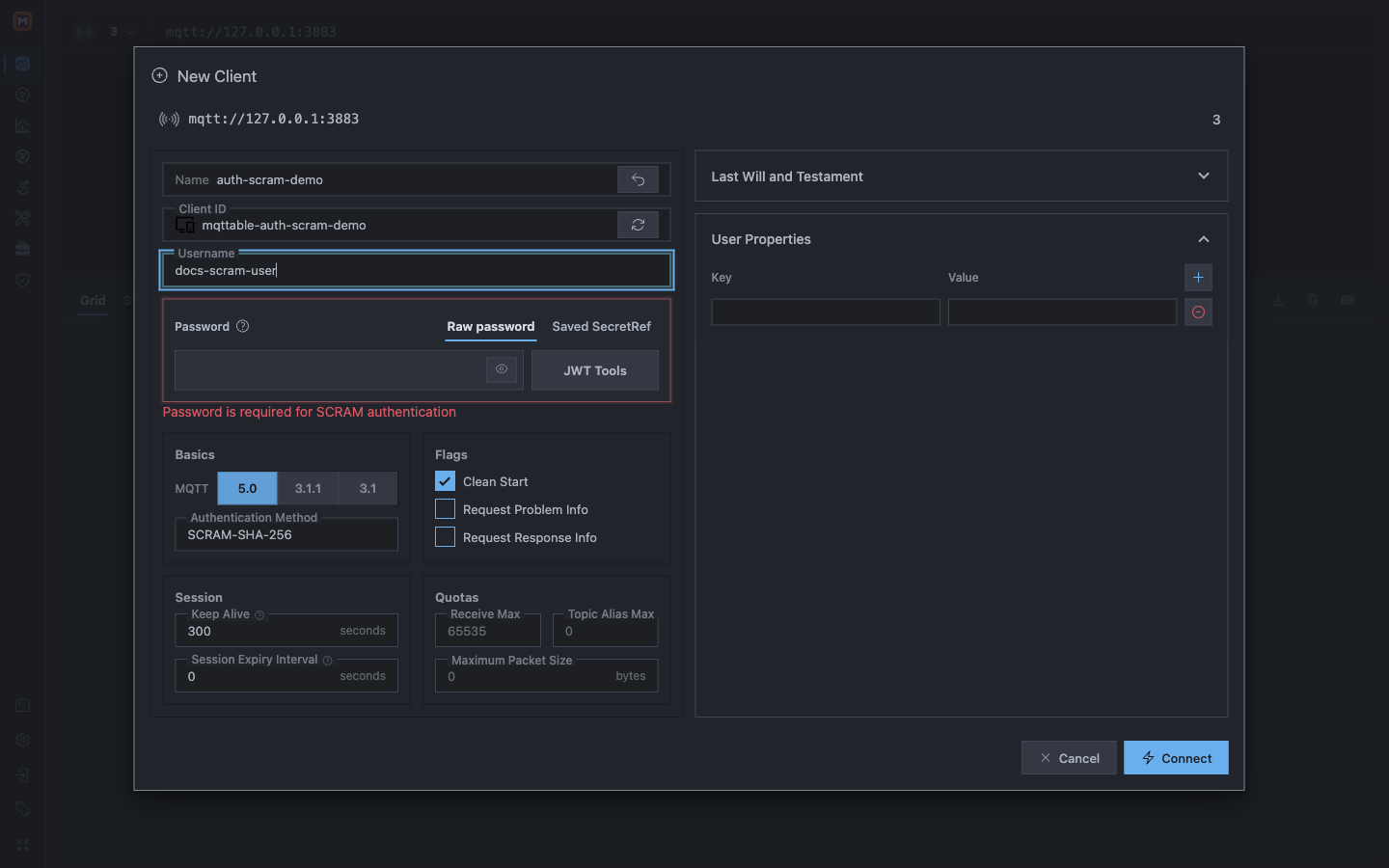
Task: Select the Grid tab in the background window
Action: tap(93, 300)
